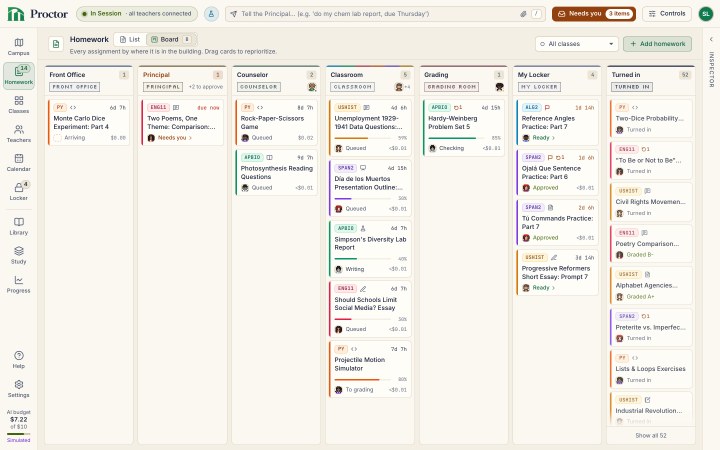Open the All classes dropdown
The width and height of the screenshot is (720, 450).
coord(576,44)
